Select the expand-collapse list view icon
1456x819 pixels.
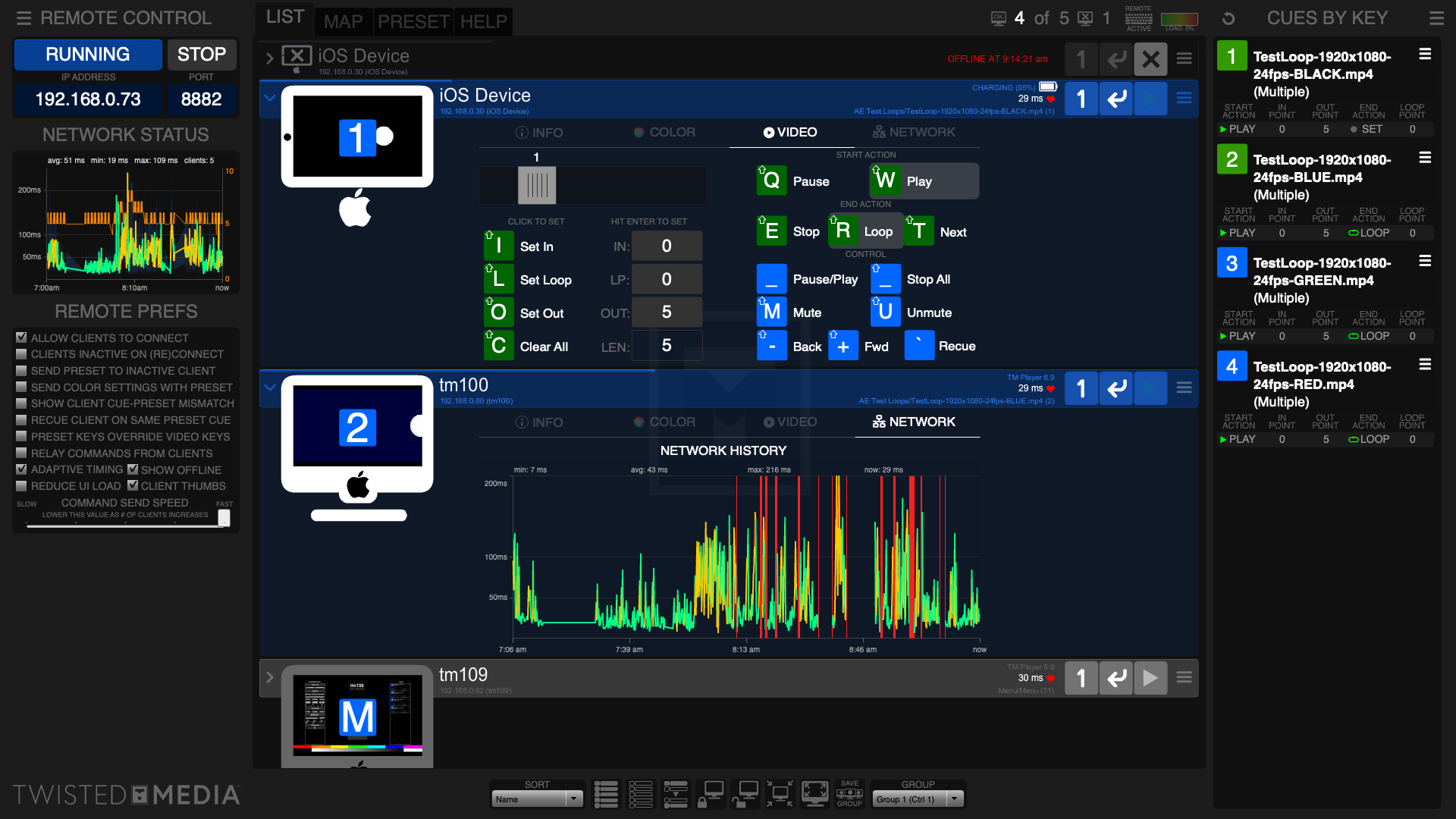pyautogui.click(x=675, y=794)
